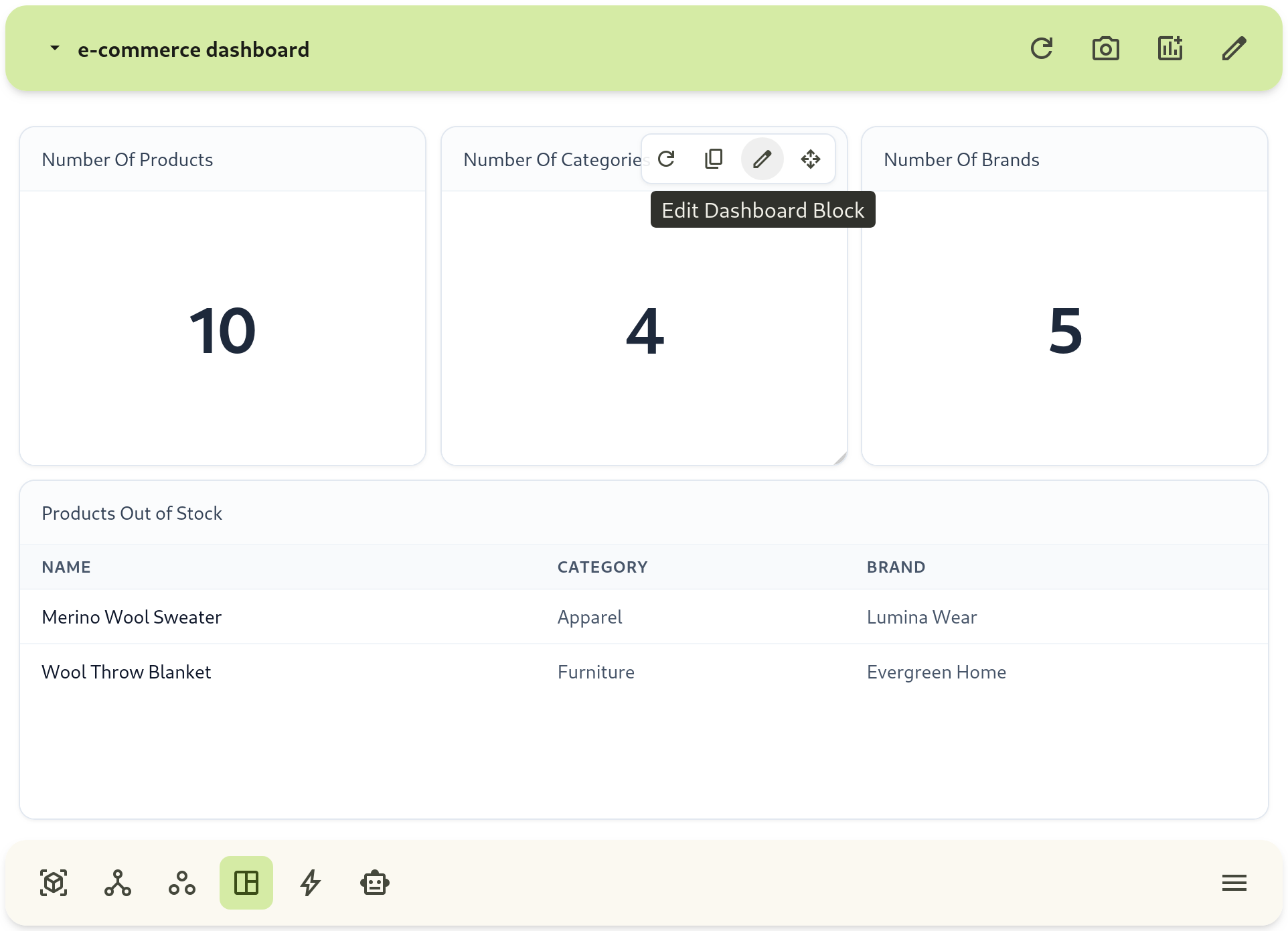Click the Edit Dashboard Block pencil icon
1288x931 pixels.
tap(762, 159)
